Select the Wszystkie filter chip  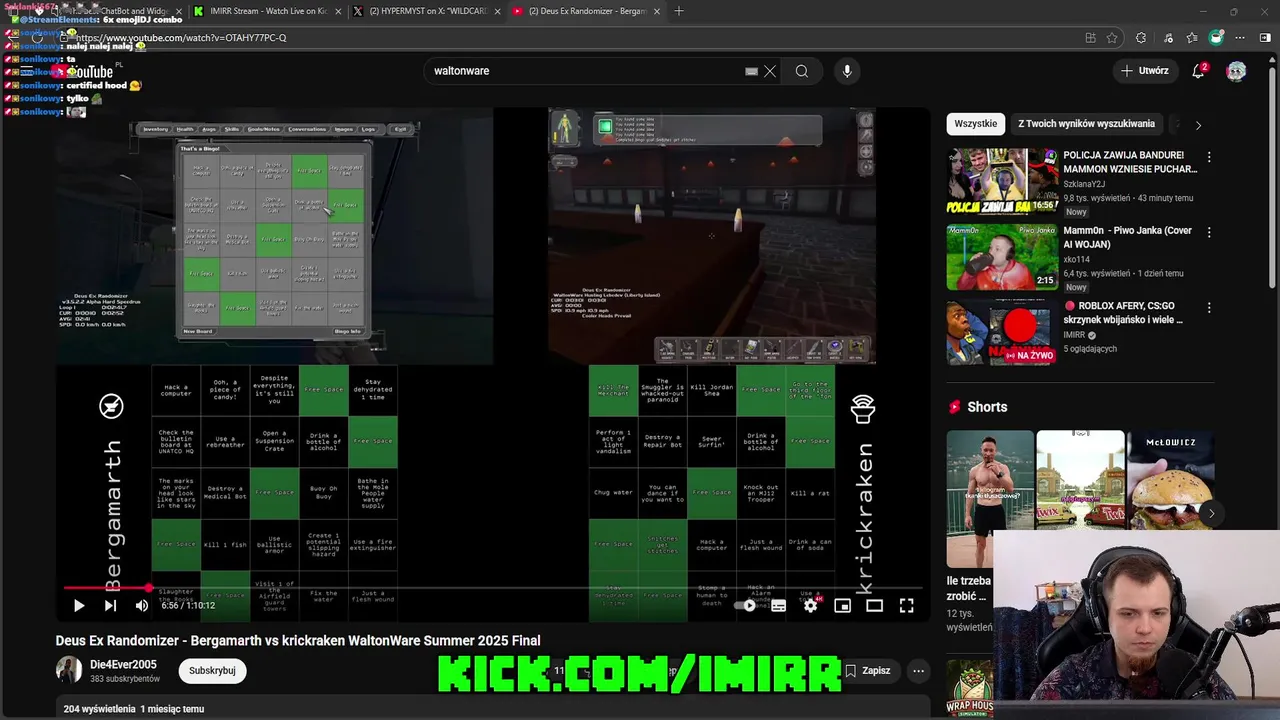[x=975, y=124]
